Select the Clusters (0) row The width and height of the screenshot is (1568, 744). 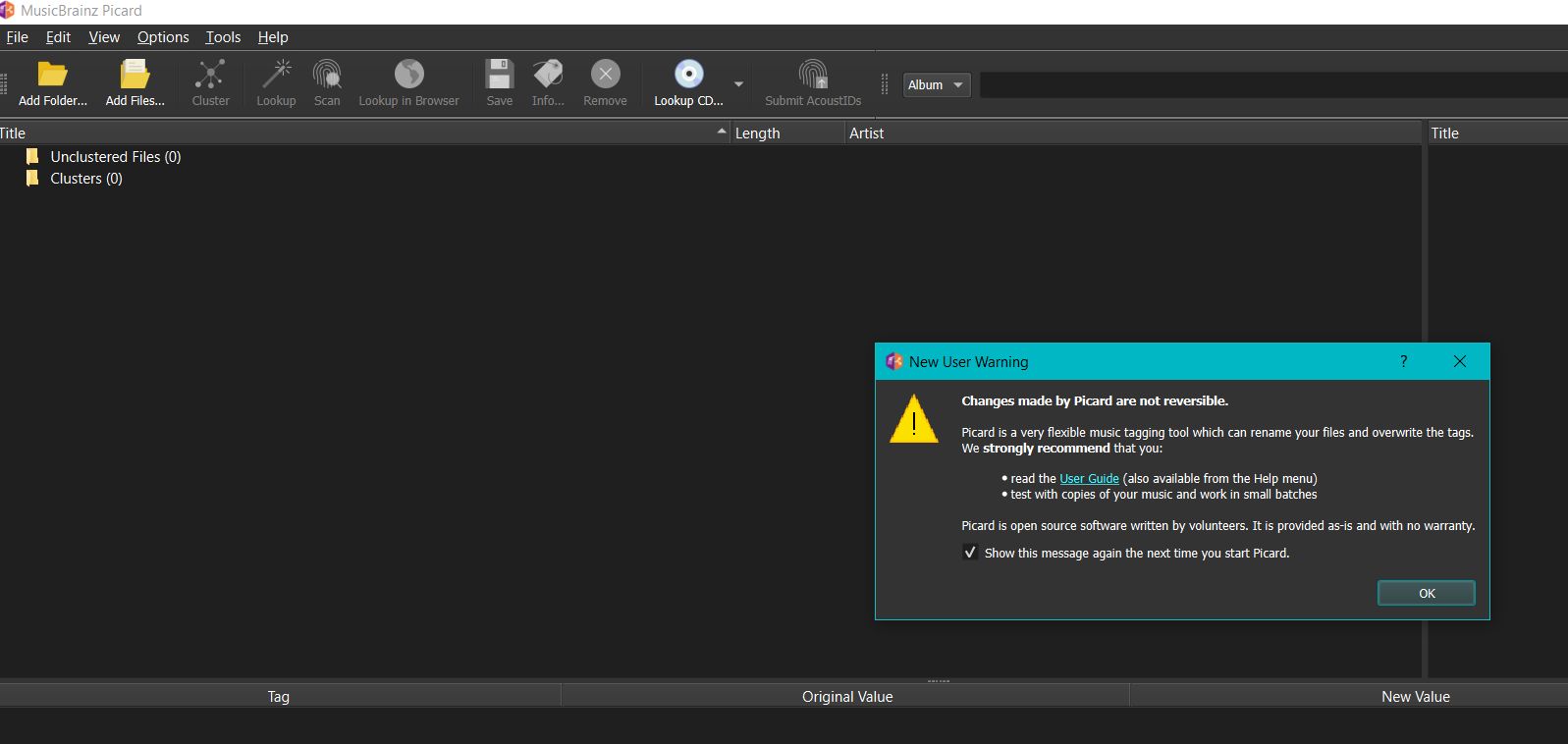(711, 178)
